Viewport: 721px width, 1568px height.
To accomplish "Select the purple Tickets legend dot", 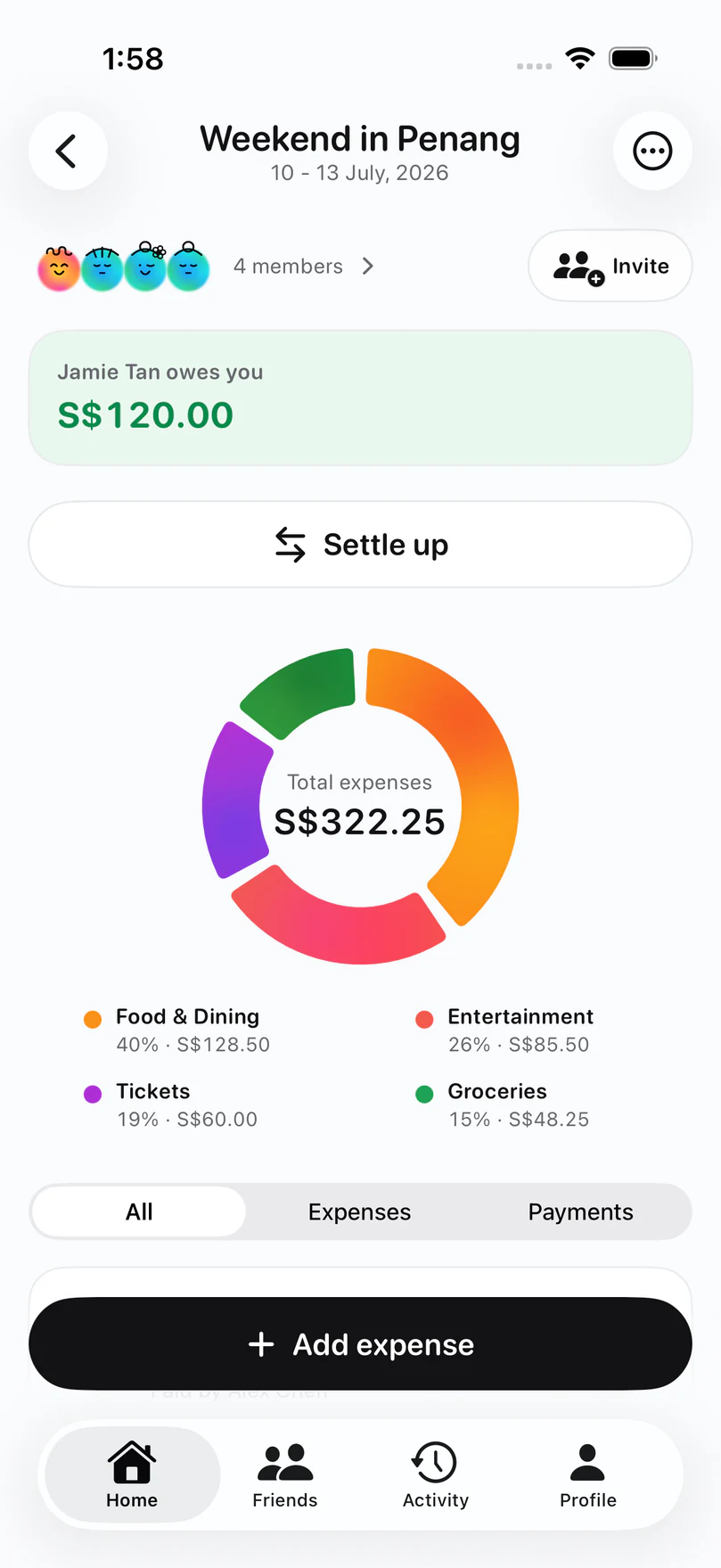I will (93, 1094).
